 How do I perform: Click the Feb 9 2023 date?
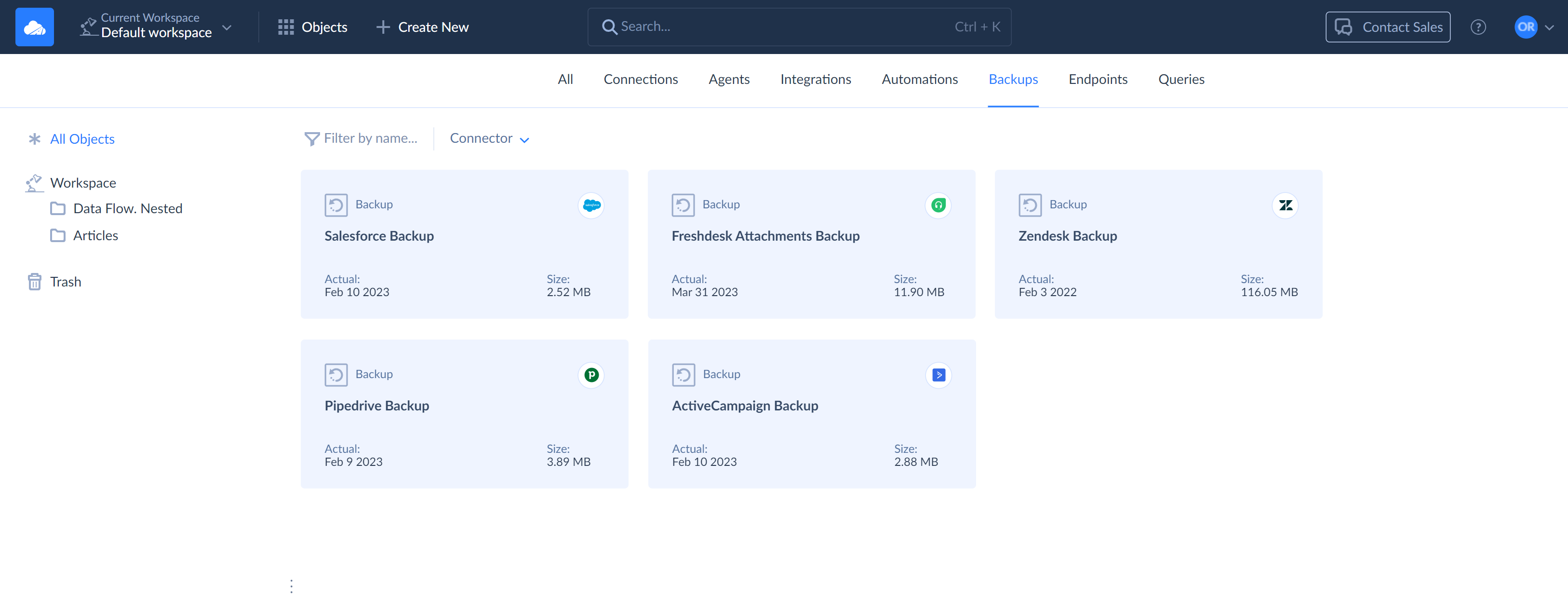pyautogui.click(x=353, y=462)
